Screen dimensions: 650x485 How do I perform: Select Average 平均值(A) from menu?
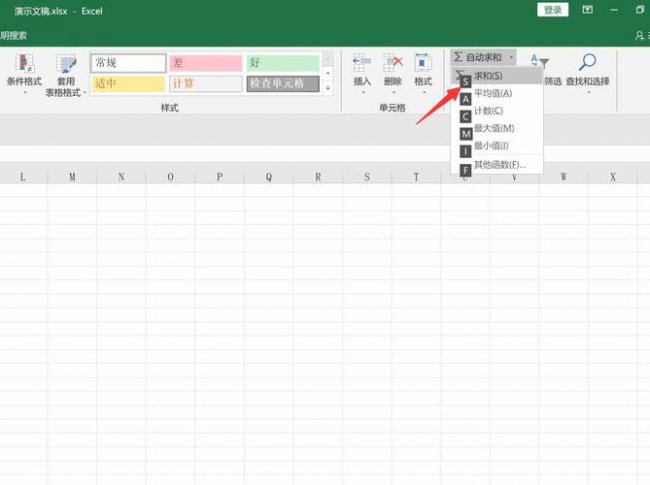(497, 93)
